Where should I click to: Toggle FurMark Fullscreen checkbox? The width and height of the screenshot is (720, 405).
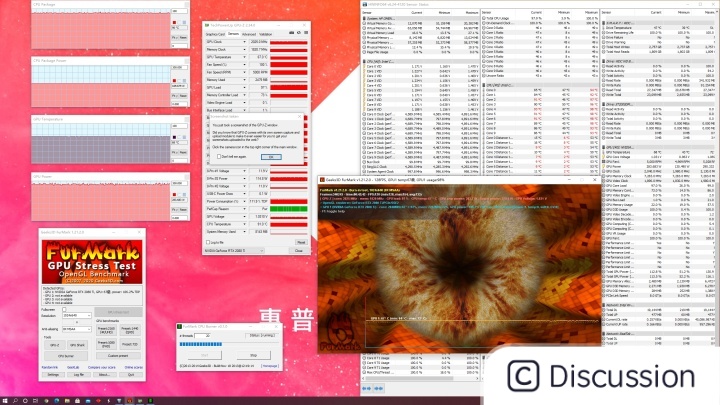click(x=64, y=309)
